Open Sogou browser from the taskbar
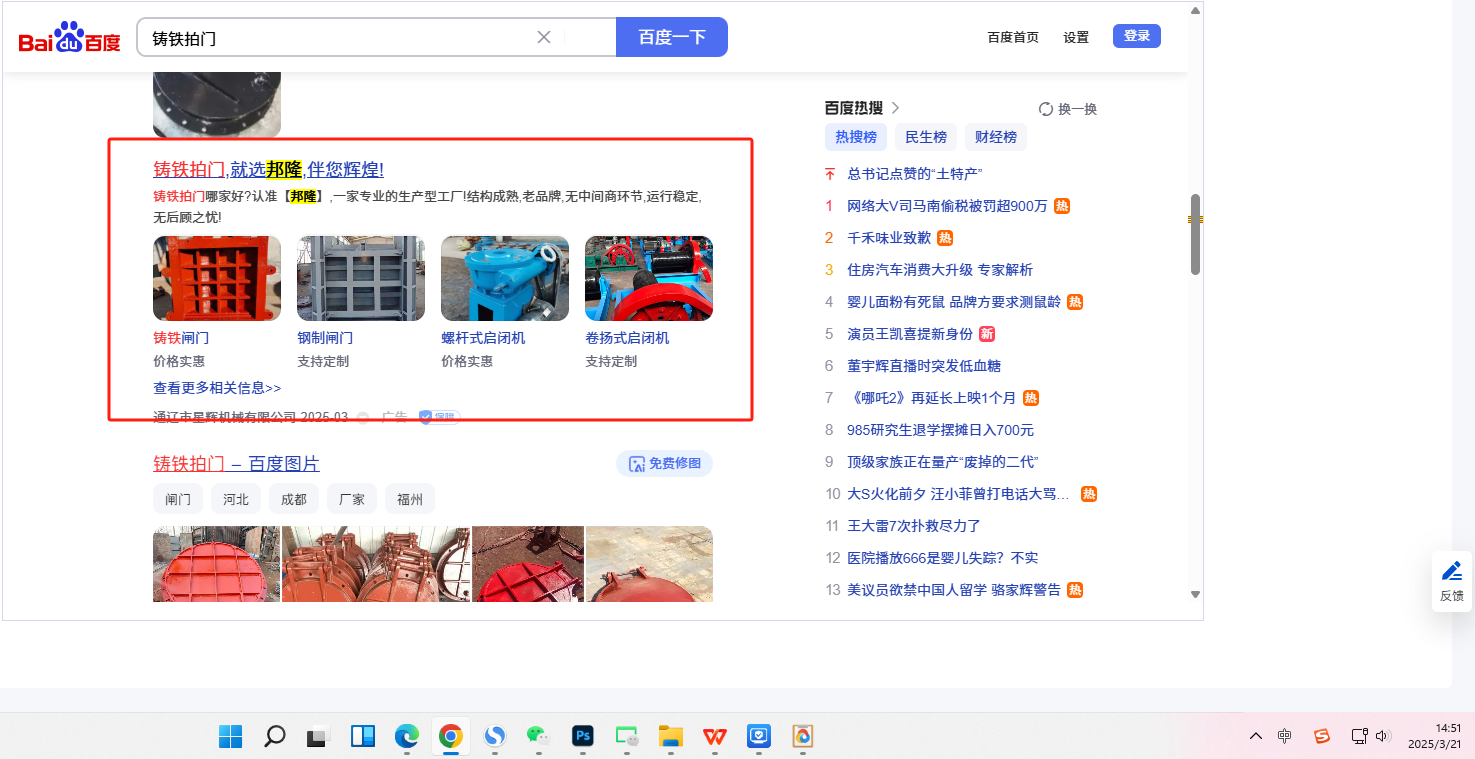 (494, 737)
